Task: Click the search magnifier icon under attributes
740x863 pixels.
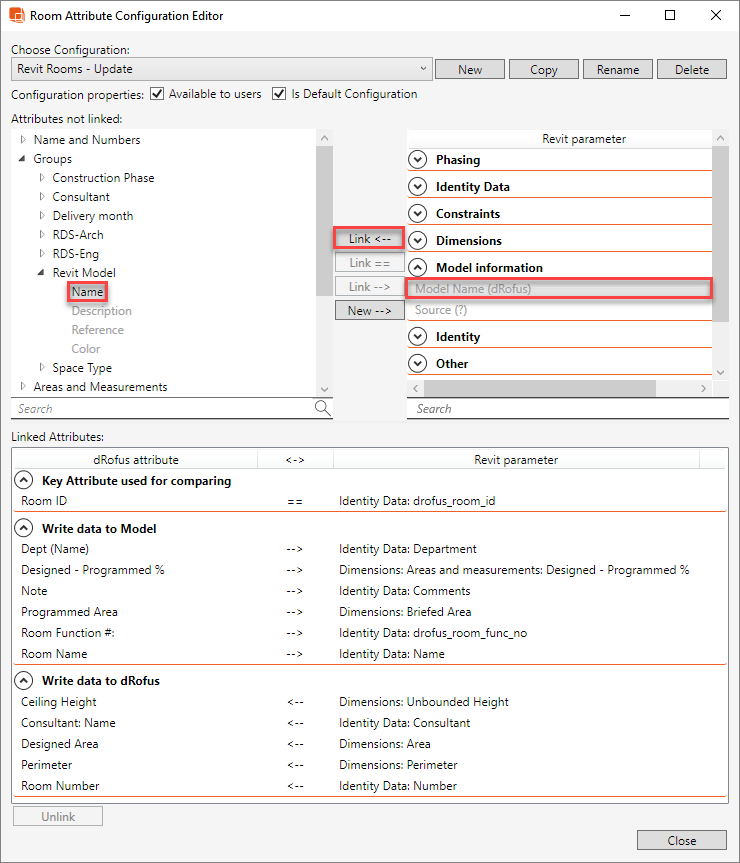Action: (x=322, y=408)
